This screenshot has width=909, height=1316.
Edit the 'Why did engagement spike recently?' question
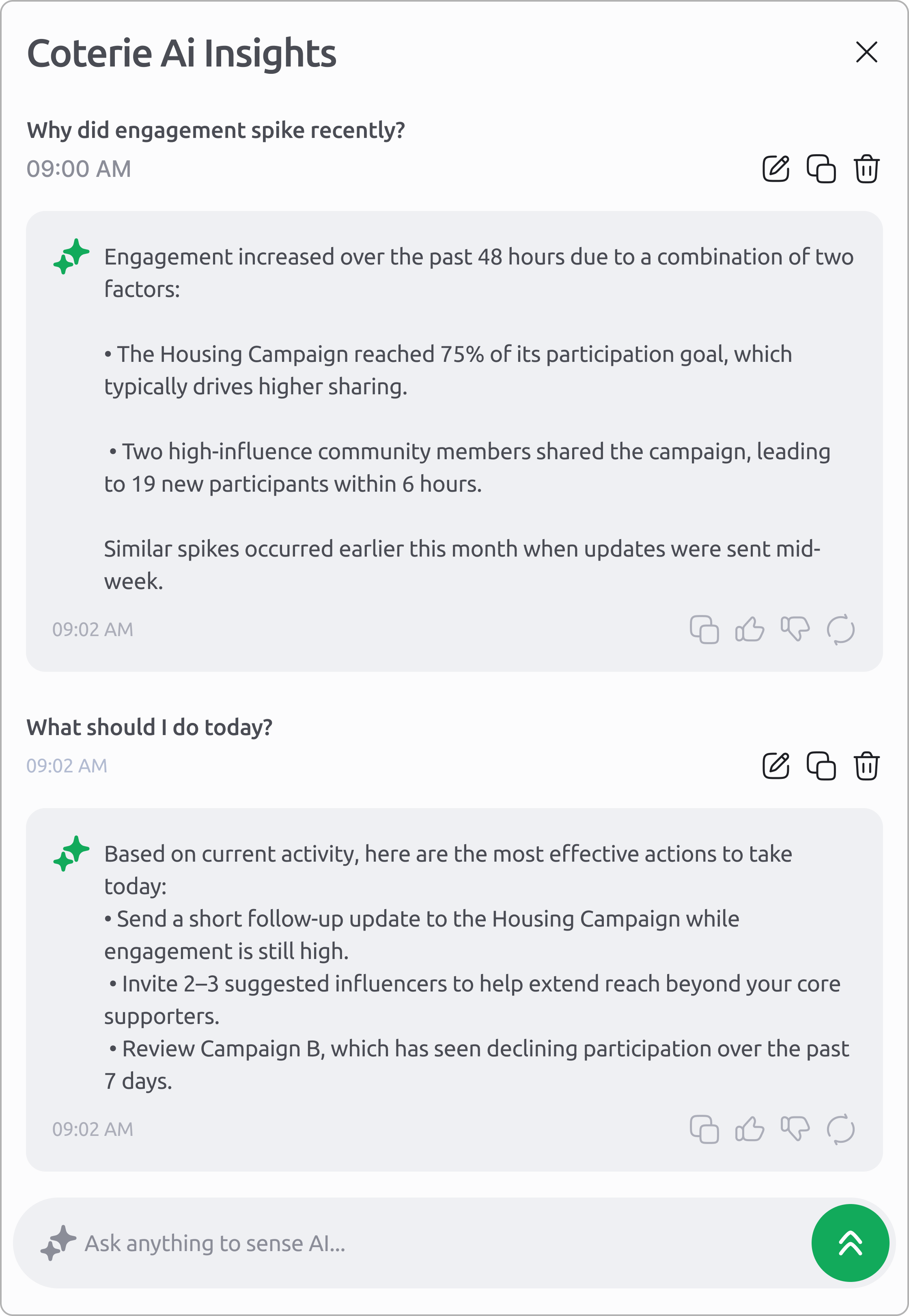tap(776, 168)
